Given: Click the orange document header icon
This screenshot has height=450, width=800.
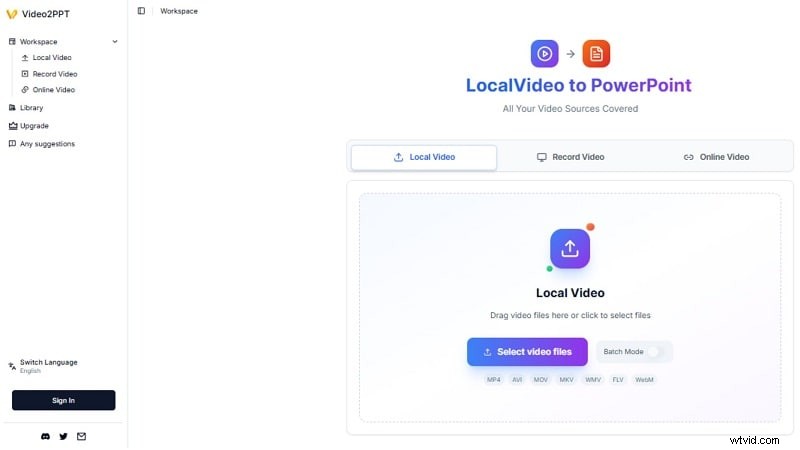Looking at the screenshot, I should pos(596,54).
